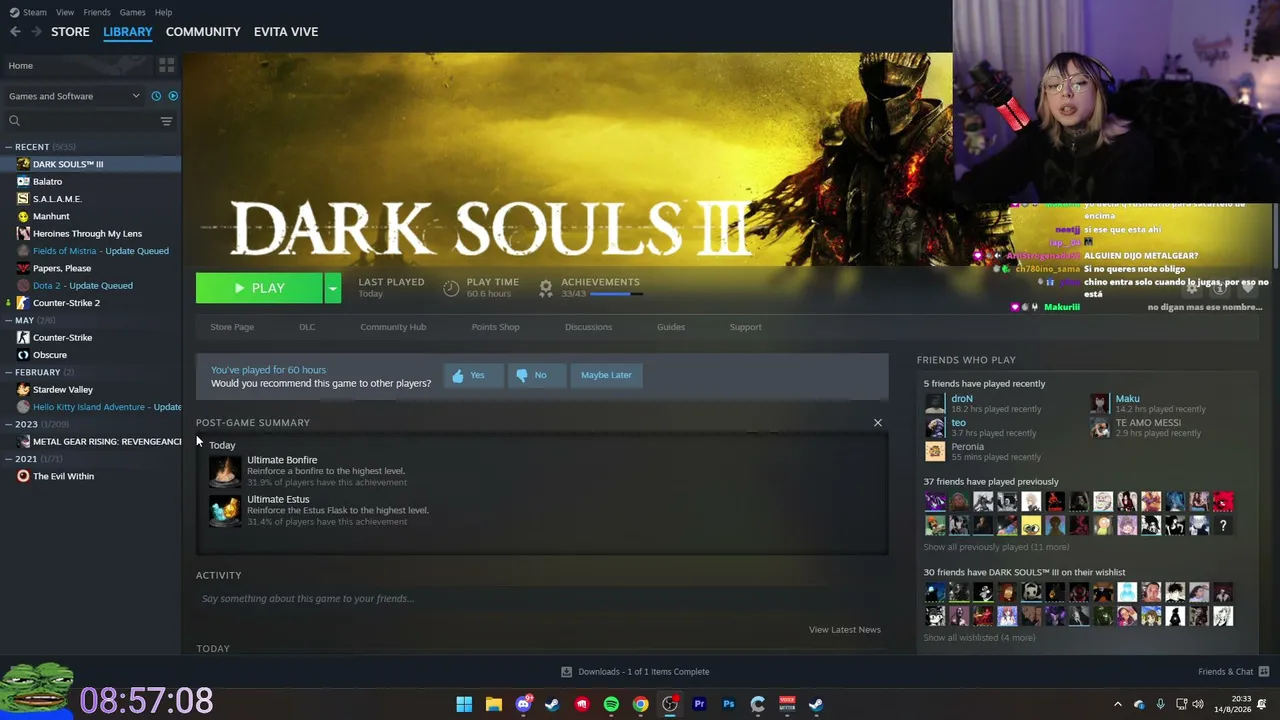Image resolution: width=1280 pixels, height=720 pixels.
Task: Click Show all wishlisted link
Action: (979, 638)
